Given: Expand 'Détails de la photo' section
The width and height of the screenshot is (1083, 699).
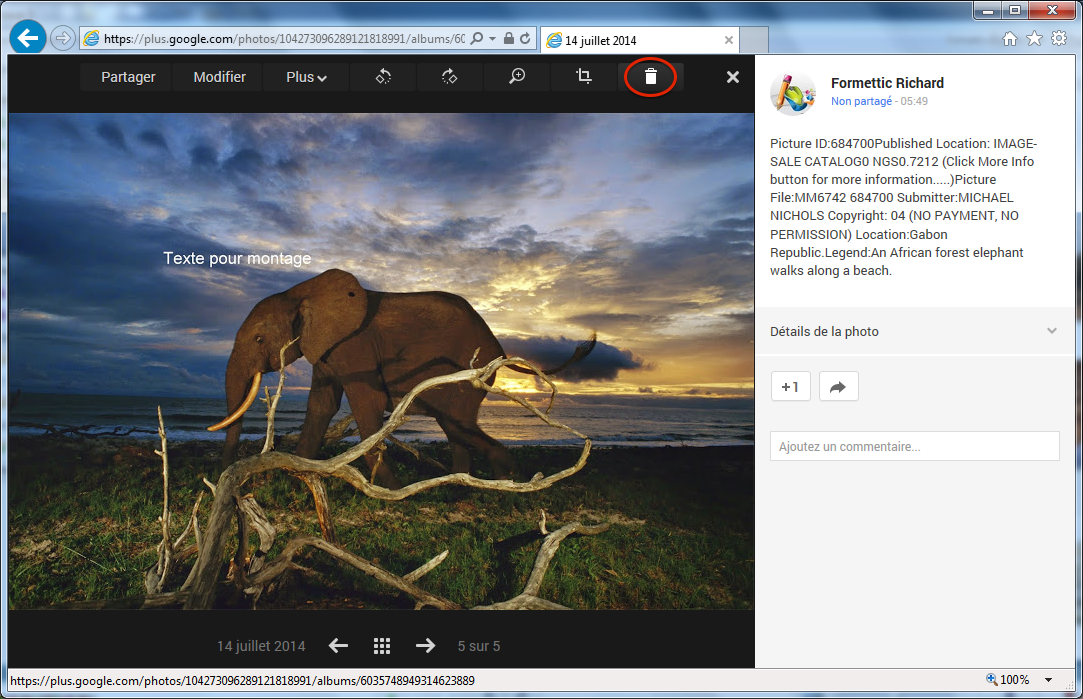Looking at the screenshot, I should tap(914, 332).
